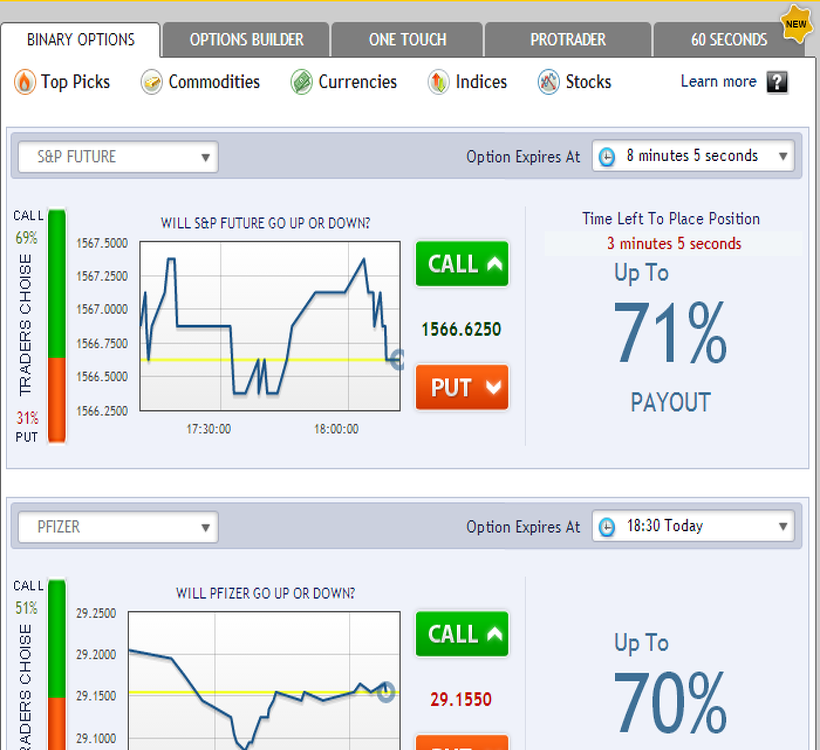Click the Commodities category link

pos(214,82)
